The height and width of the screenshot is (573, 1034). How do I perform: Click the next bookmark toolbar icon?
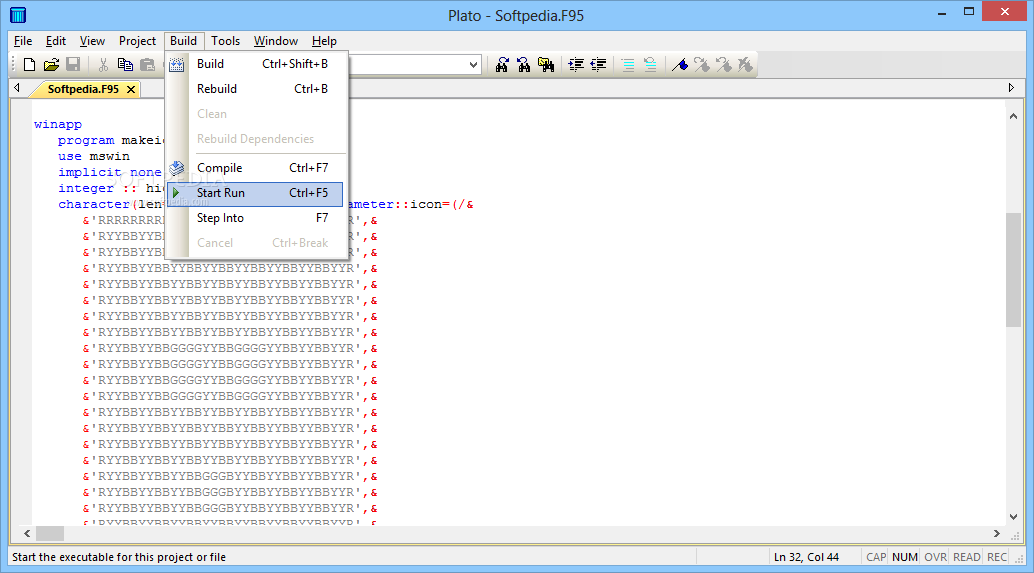[702, 65]
